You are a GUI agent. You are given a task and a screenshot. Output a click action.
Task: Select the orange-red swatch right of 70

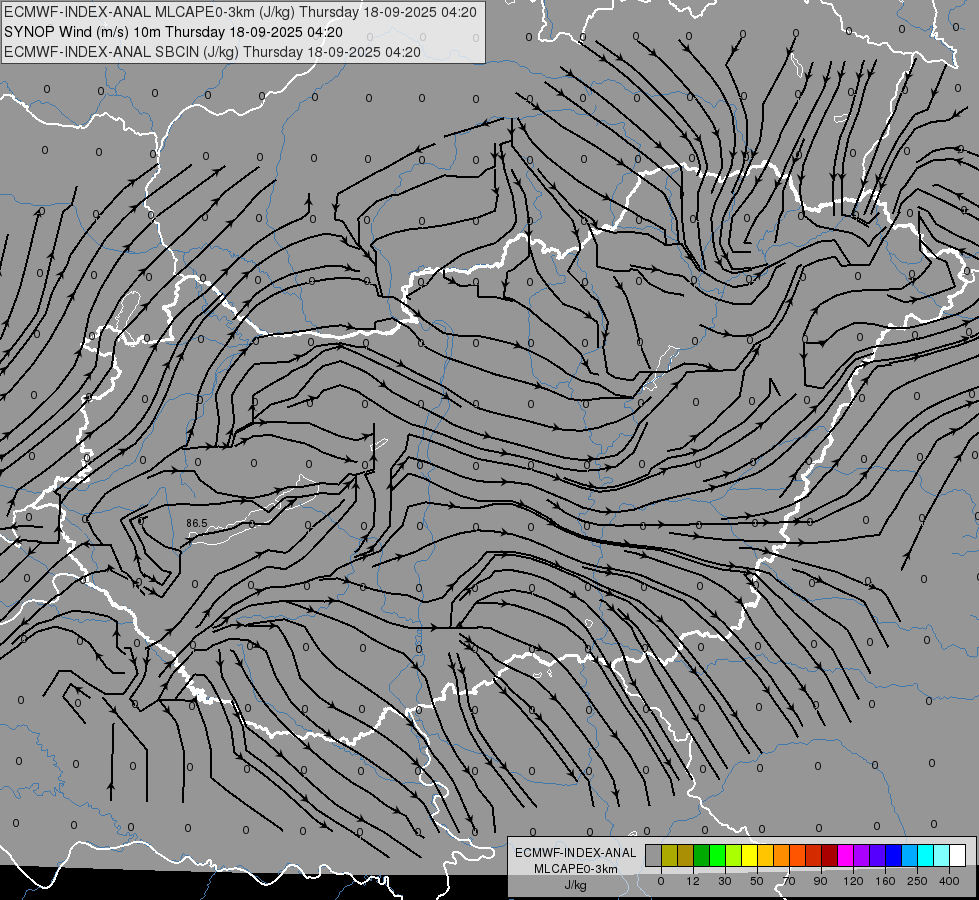point(797,855)
